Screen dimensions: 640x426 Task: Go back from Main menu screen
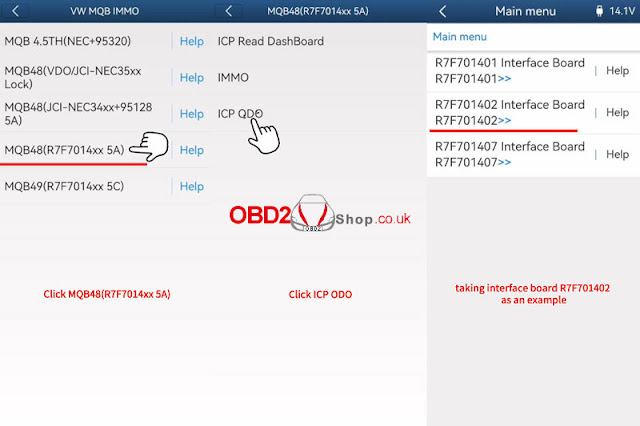[443, 11]
